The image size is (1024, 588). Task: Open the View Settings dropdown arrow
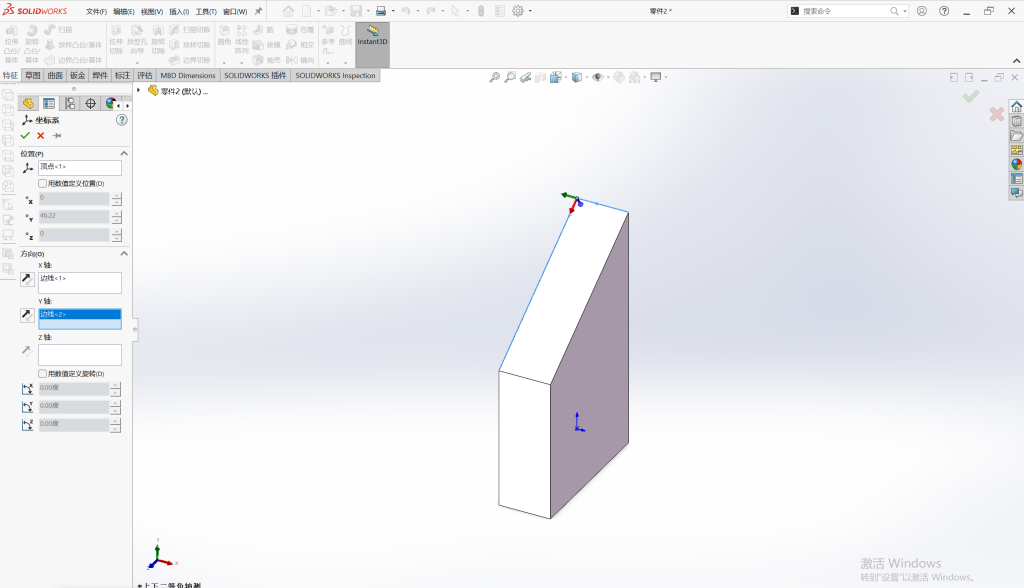666,77
